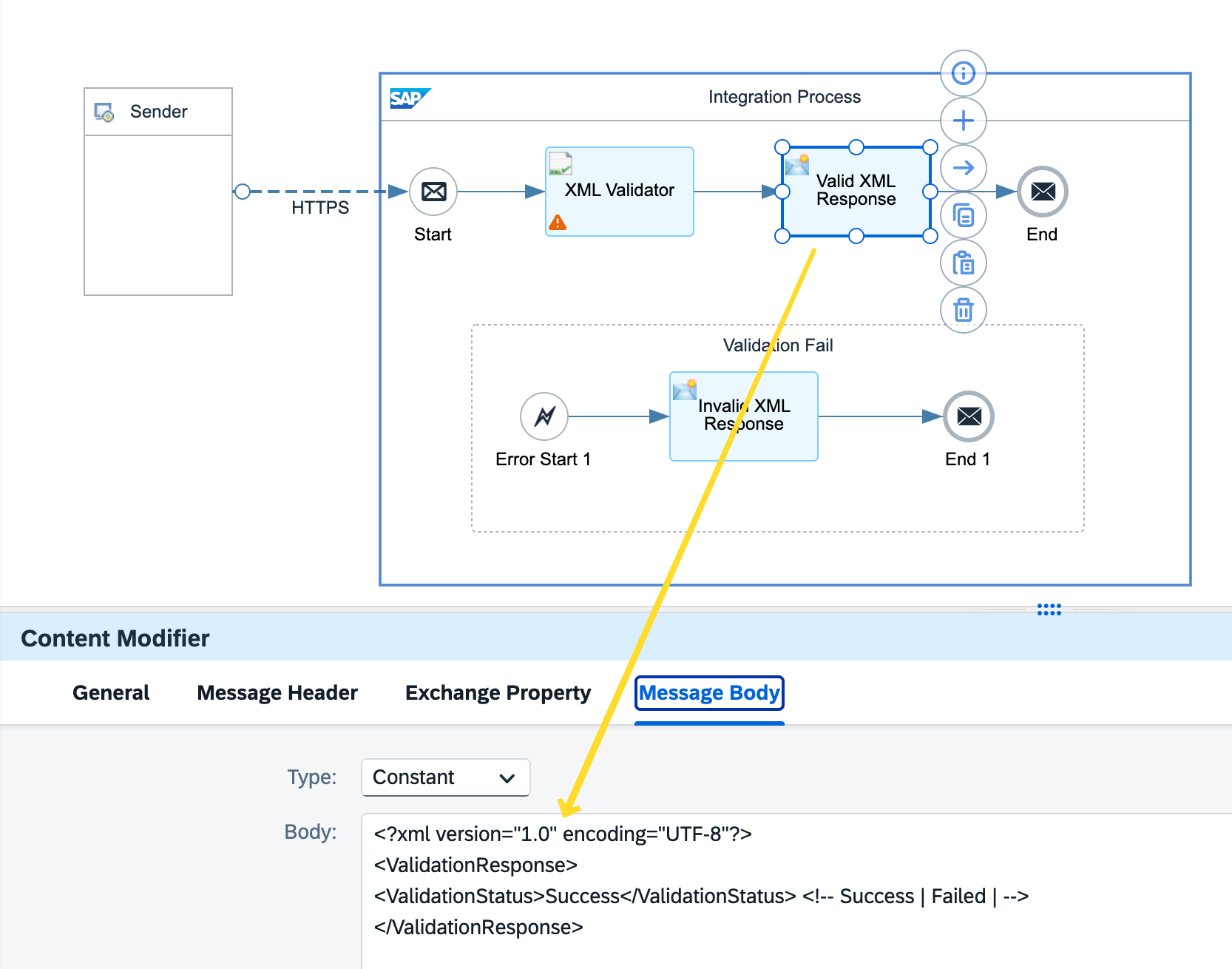Click the Start message event icon
This screenshot has height=969, width=1232.
(x=433, y=191)
